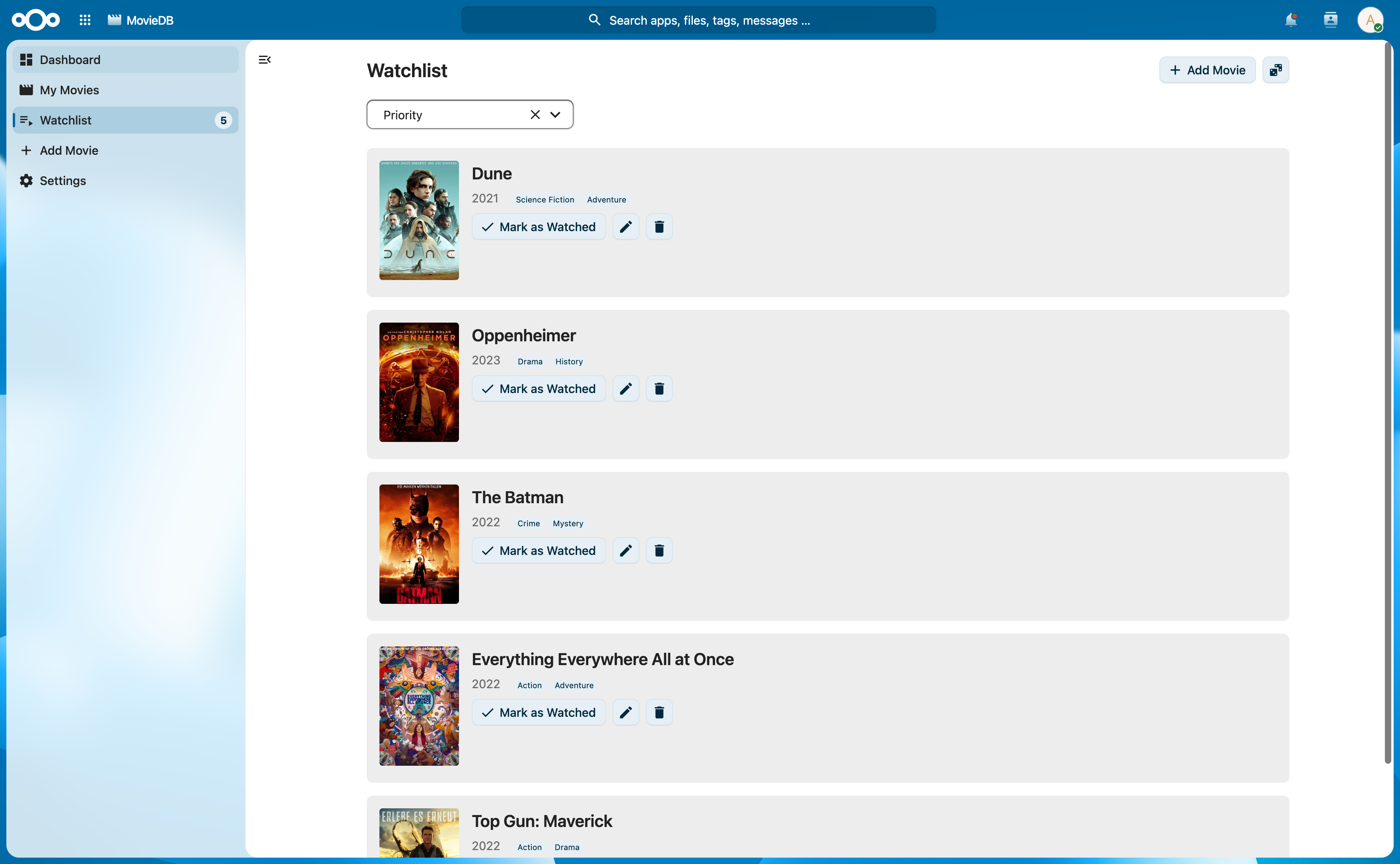Open Everything Everywhere All at Once title

click(x=603, y=660)
